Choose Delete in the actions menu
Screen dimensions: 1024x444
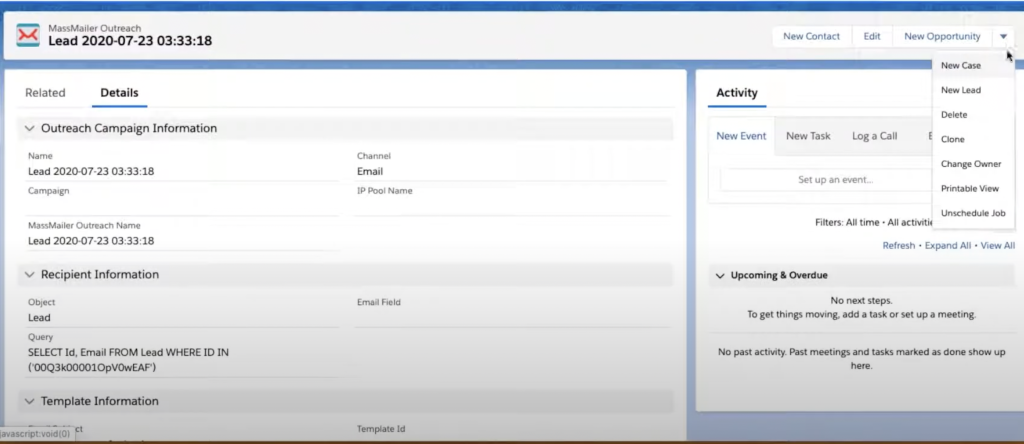(954, 114)
